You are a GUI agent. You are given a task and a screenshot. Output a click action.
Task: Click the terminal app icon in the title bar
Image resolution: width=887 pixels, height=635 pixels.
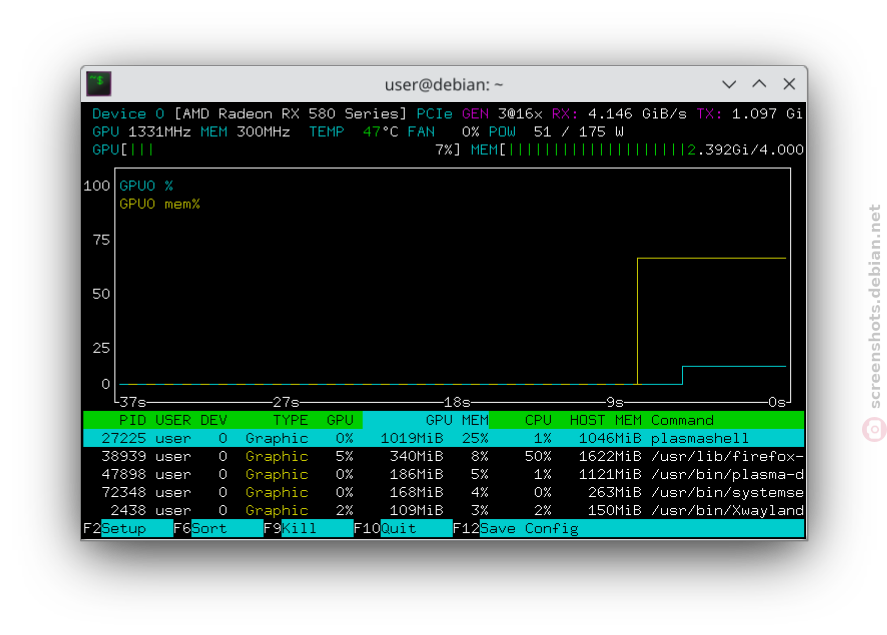tap(98, 84)
